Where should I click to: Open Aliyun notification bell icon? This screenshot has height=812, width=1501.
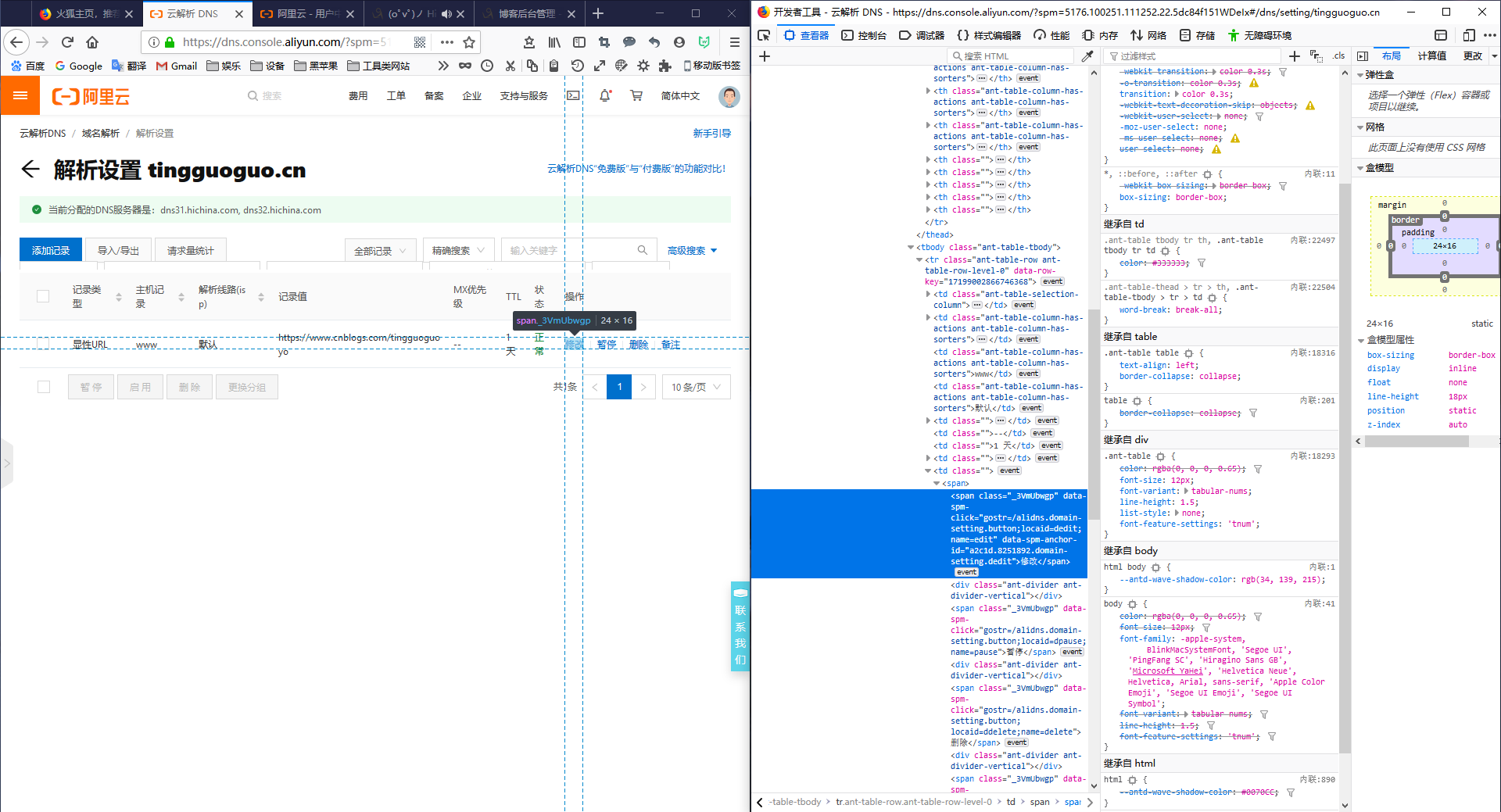604,95
